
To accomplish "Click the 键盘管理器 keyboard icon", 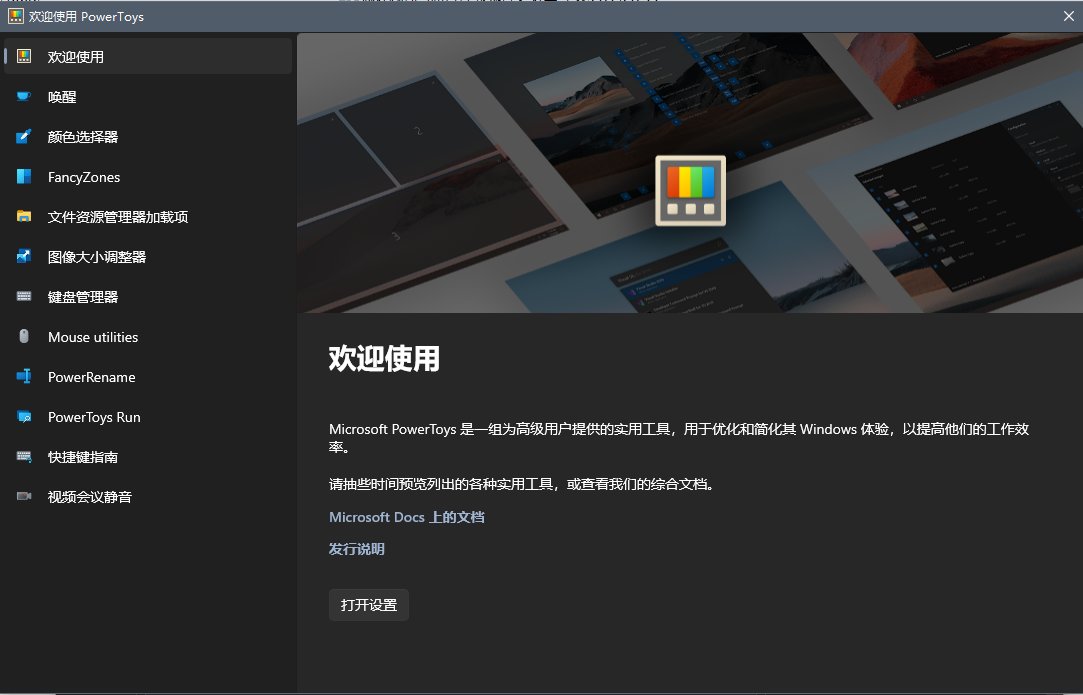I will [24, 296].
